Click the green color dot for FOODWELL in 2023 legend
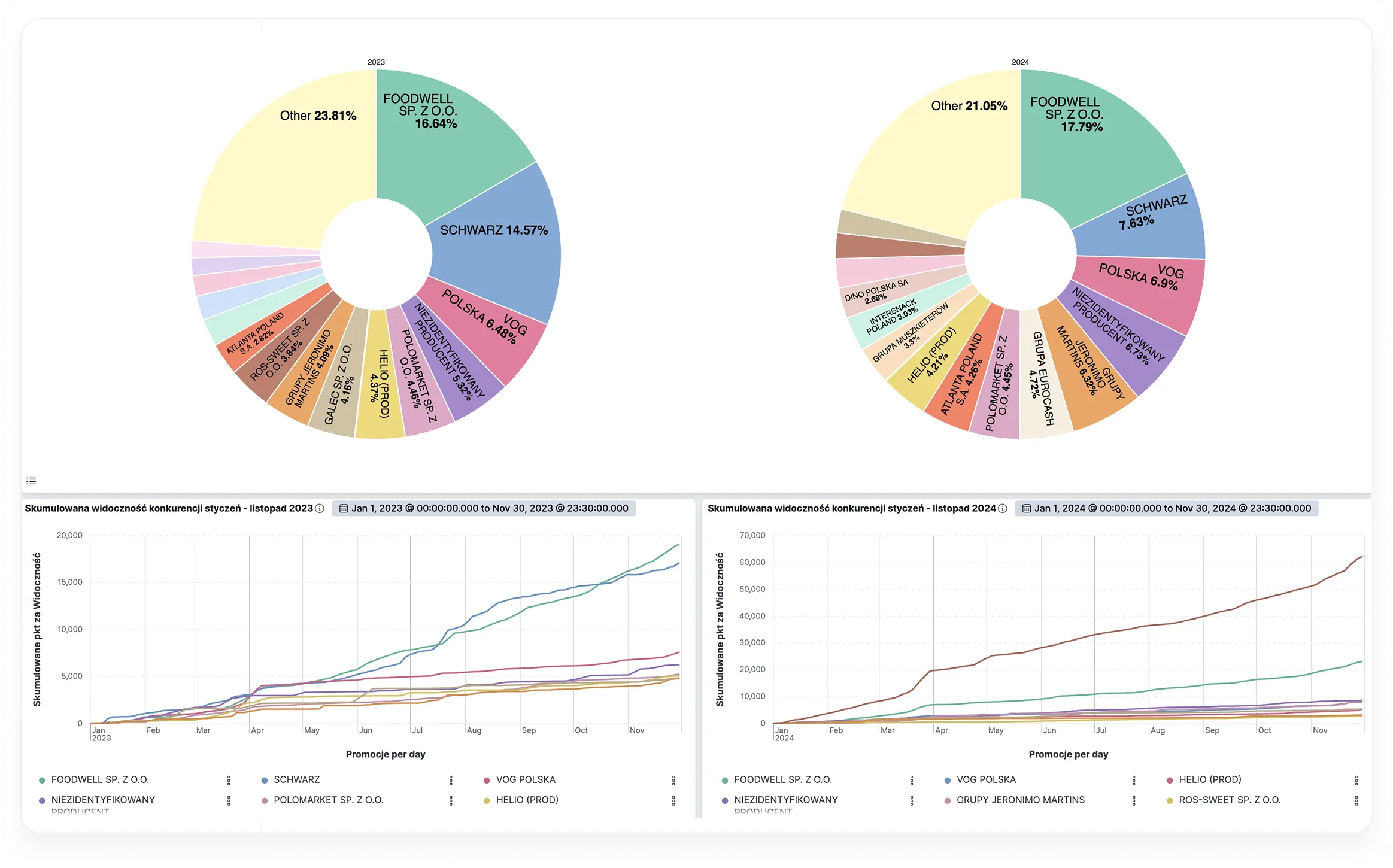This screenshot has width=1393, height=868. pyautogui.click(x=42, y=780)
